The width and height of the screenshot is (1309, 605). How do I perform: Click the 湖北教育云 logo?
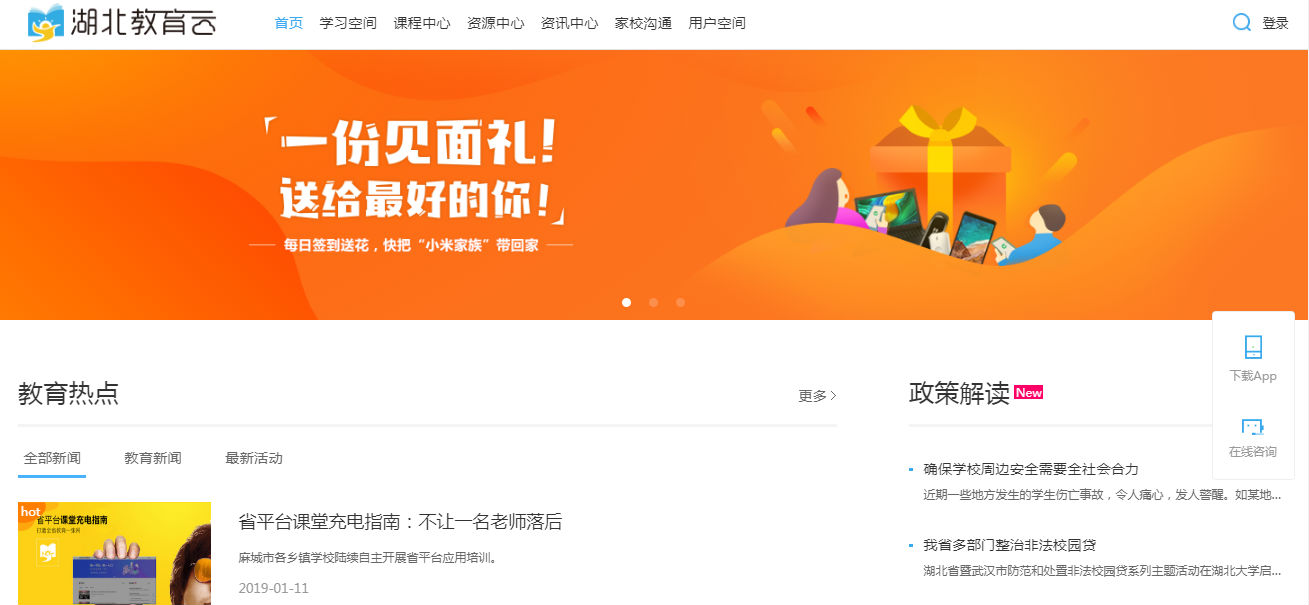[121, 22]
